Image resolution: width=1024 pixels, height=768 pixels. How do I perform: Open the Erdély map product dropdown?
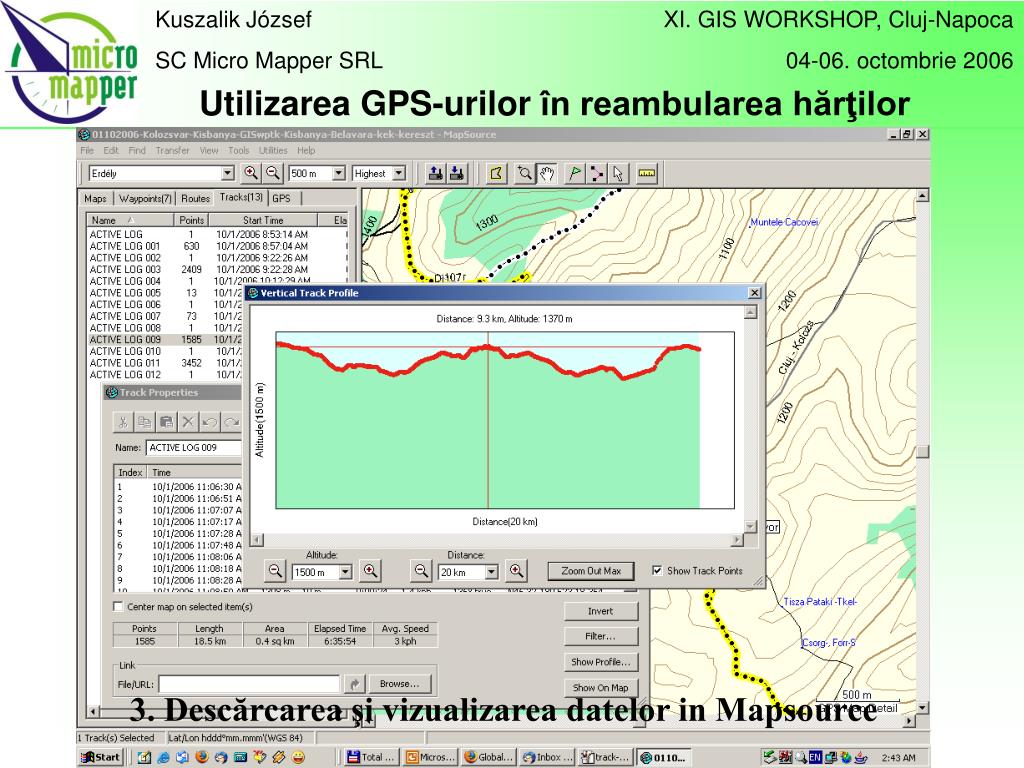point(227,173)
